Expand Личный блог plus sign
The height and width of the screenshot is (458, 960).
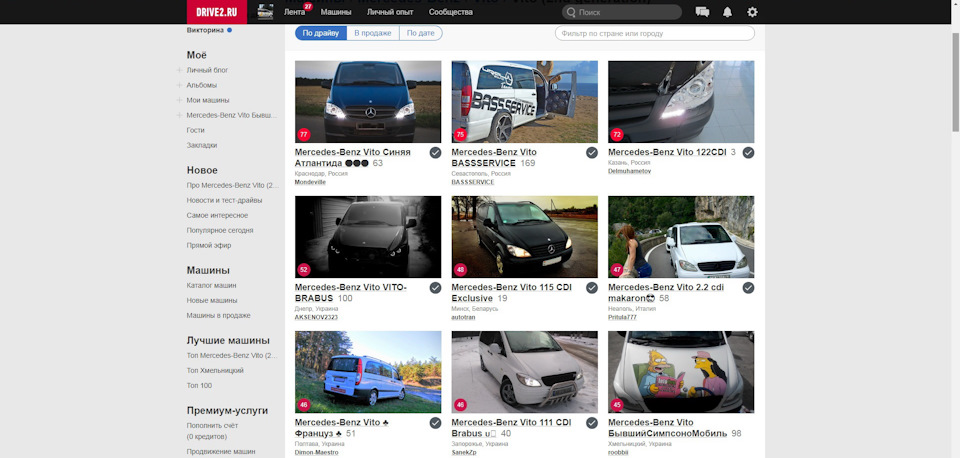pos(179,70)
